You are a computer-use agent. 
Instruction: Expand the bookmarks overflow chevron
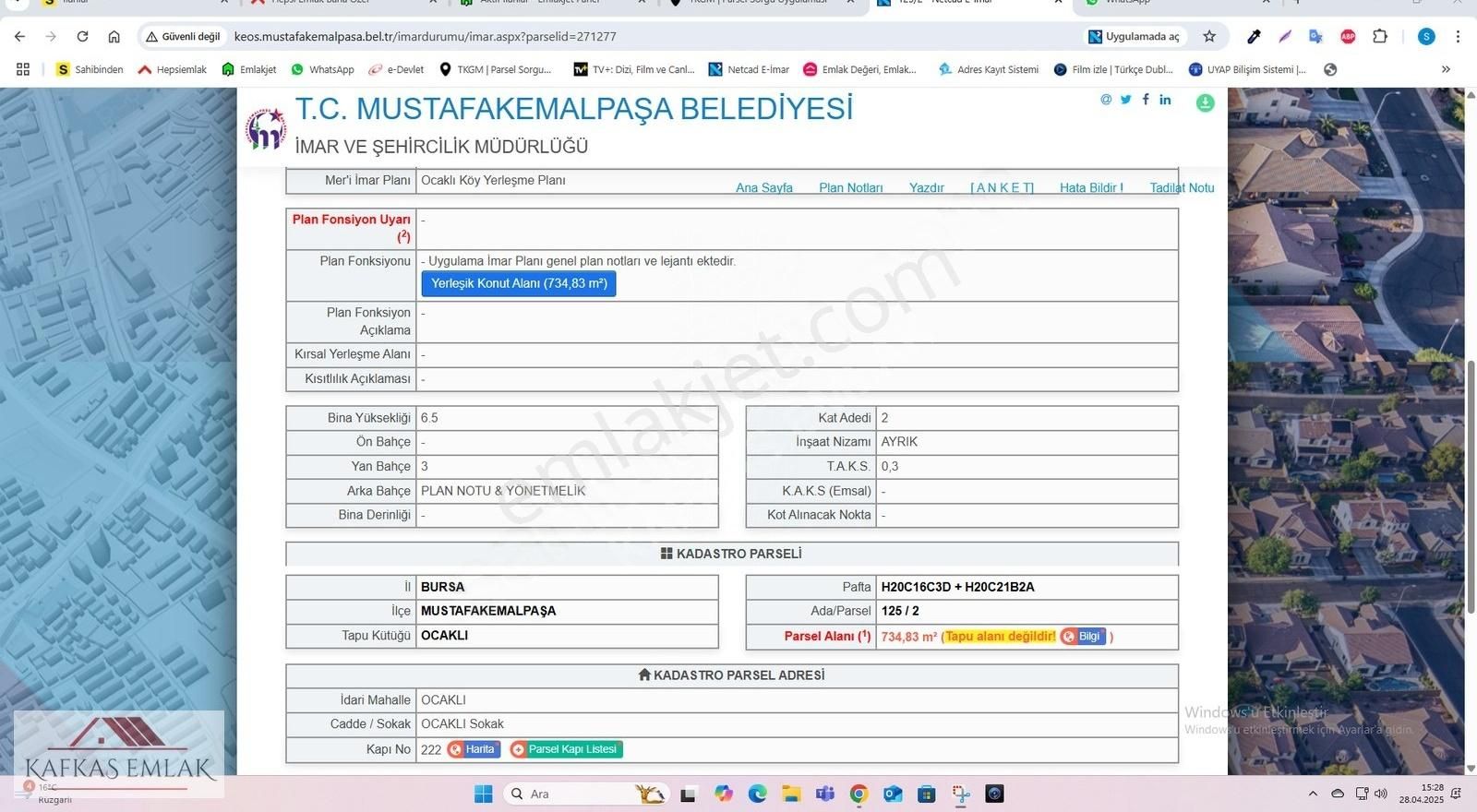click(1446, 69)
